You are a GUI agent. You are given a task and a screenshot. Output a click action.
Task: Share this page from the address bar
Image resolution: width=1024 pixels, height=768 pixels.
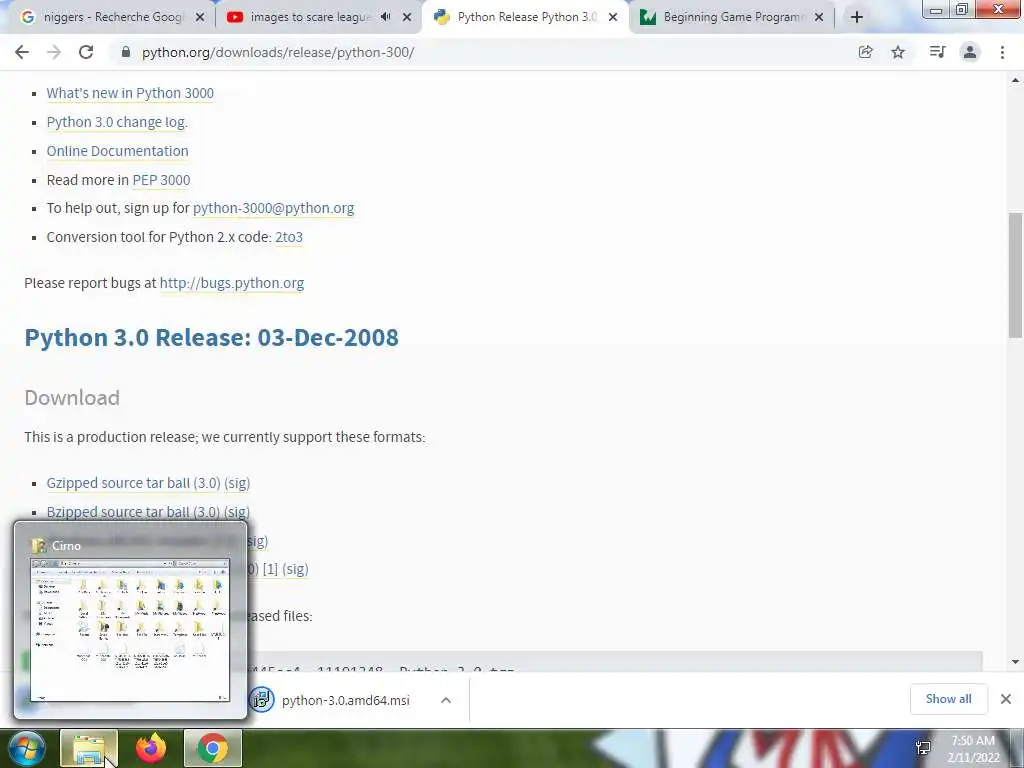click(865, 52)
